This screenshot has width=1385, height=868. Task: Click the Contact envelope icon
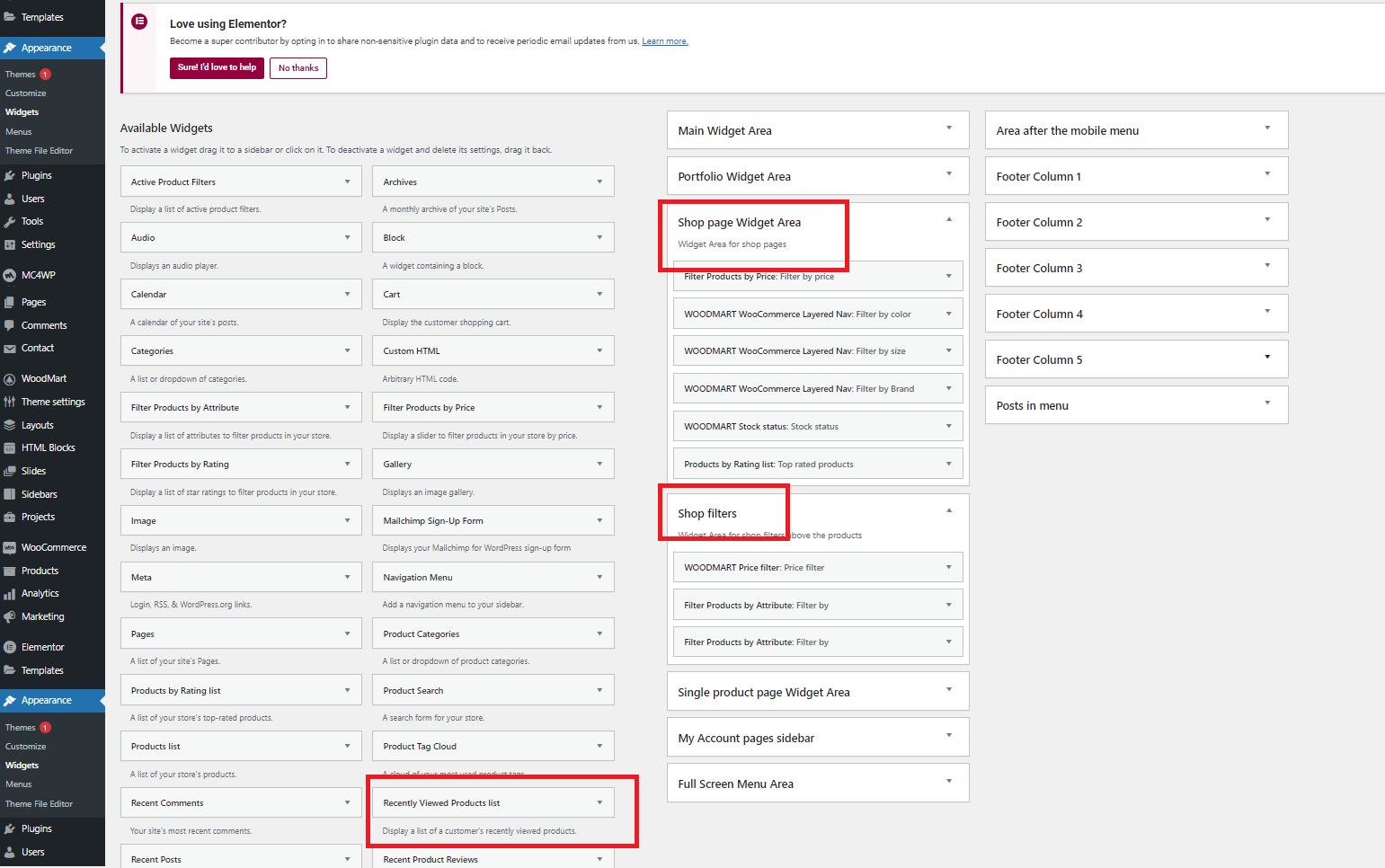click(10, 349)
